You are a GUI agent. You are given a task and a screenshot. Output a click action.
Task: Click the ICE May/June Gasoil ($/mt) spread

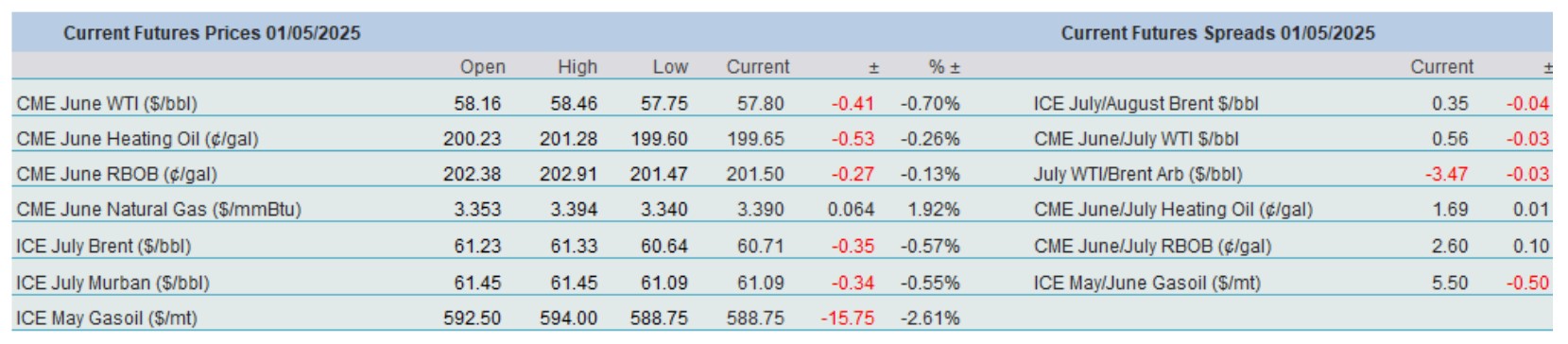pyautogui.click(x=1146, y=283)
